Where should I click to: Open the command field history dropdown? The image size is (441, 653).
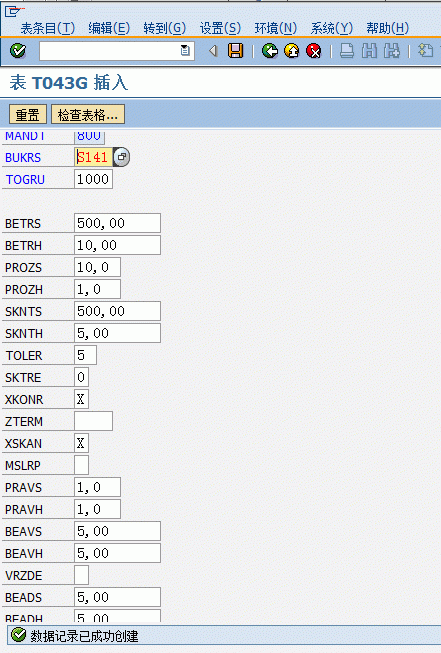click(x=185, y=51)
